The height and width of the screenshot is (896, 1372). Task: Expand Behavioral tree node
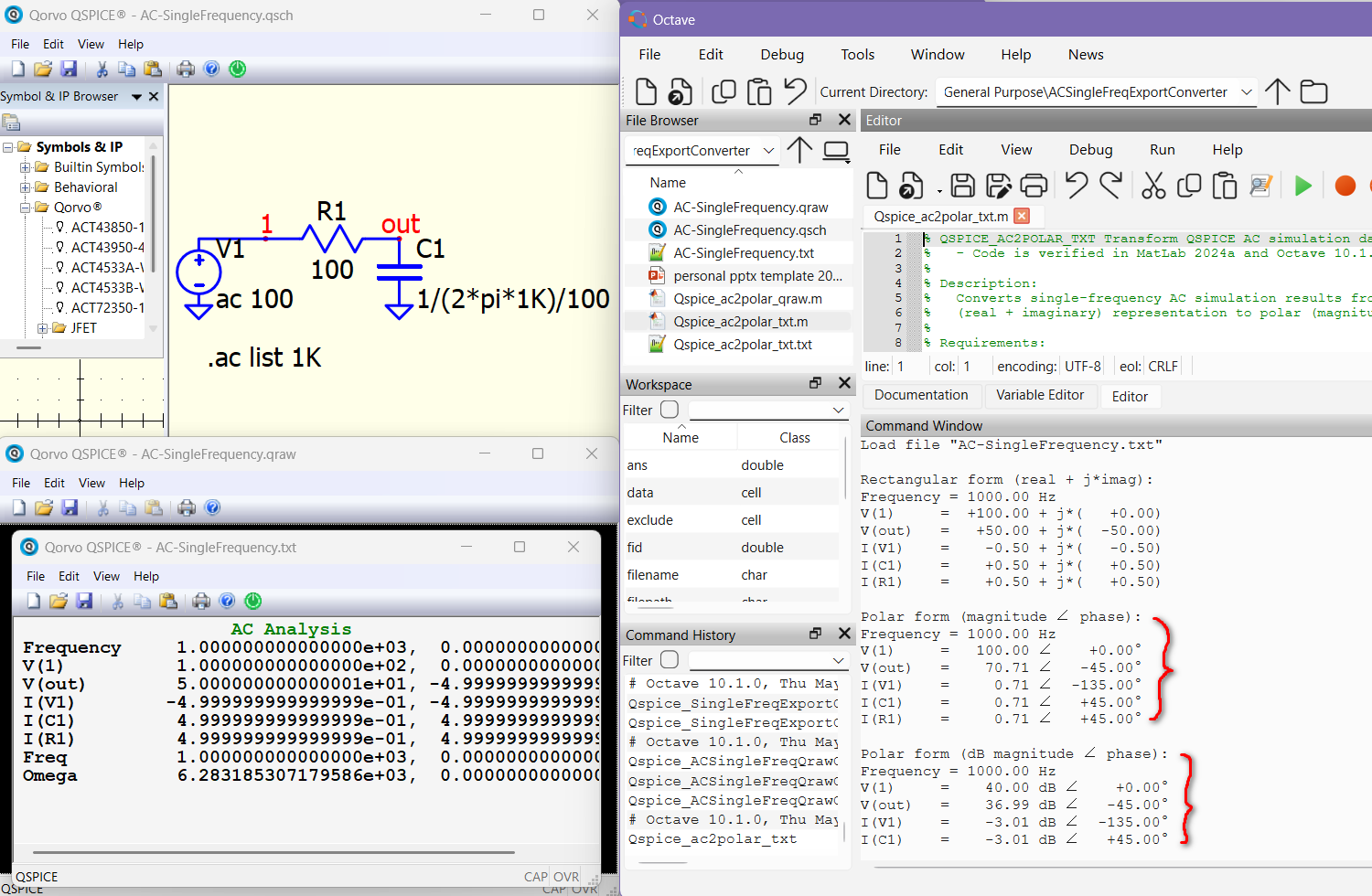pyautogui.click(x=26, y=187)
